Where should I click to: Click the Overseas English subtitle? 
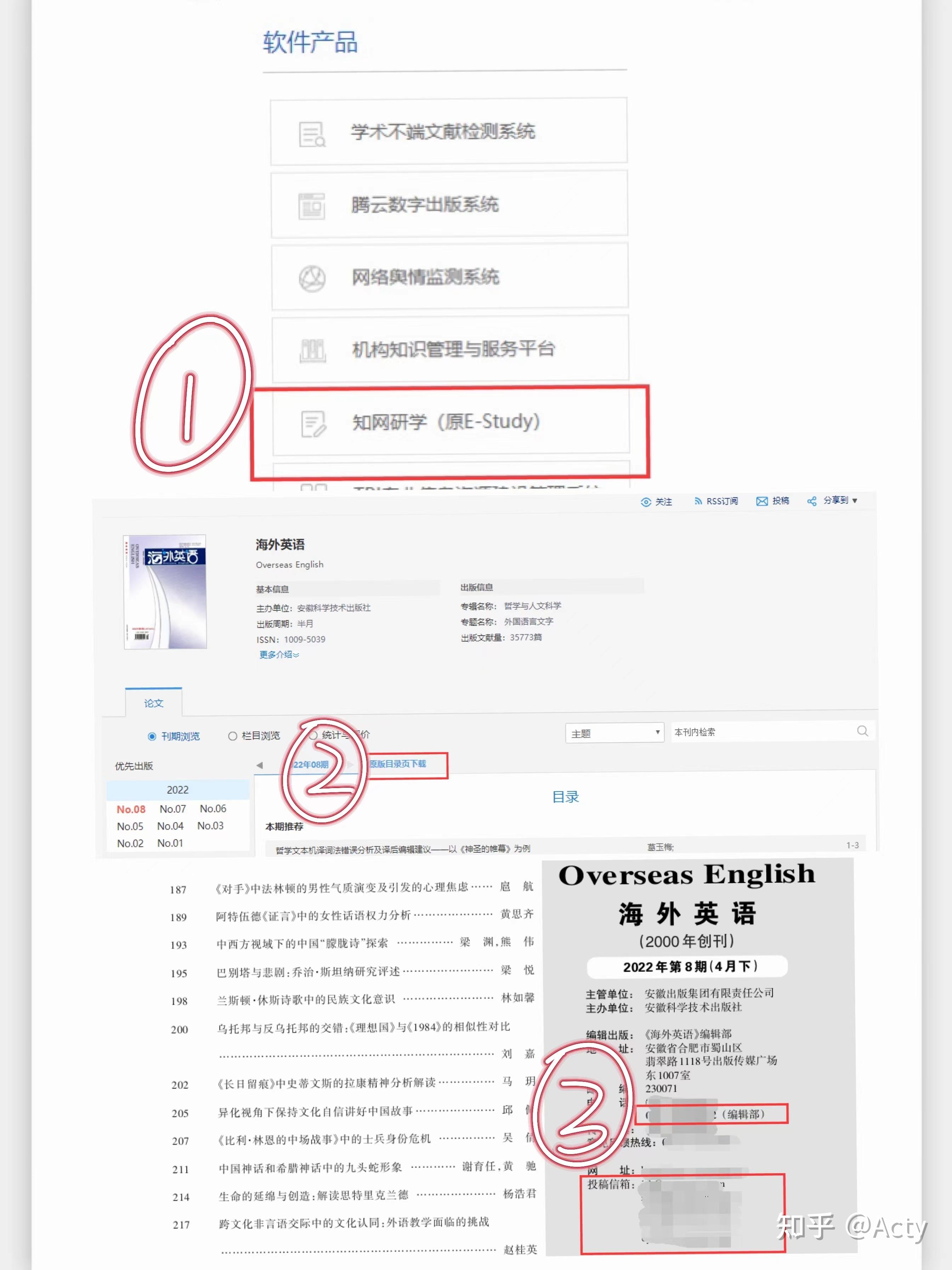coord(290,564)
